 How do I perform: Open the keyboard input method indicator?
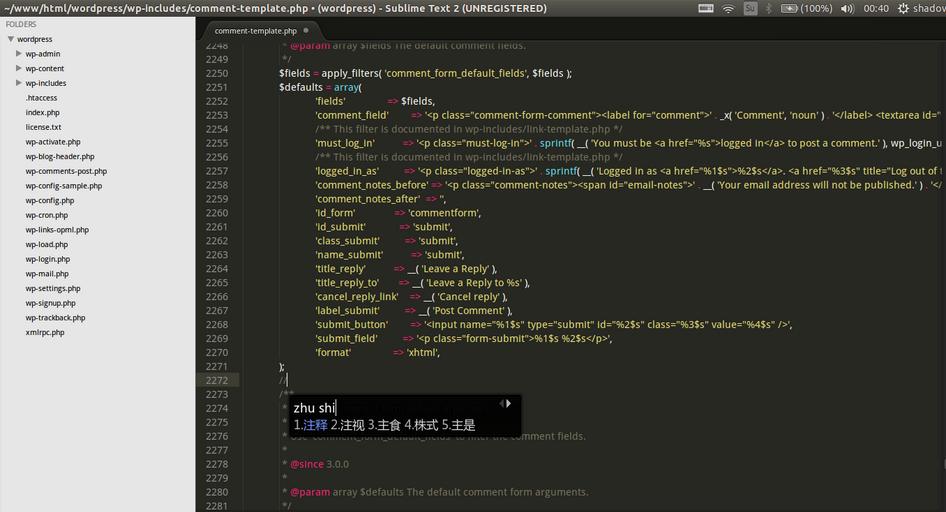706,8
